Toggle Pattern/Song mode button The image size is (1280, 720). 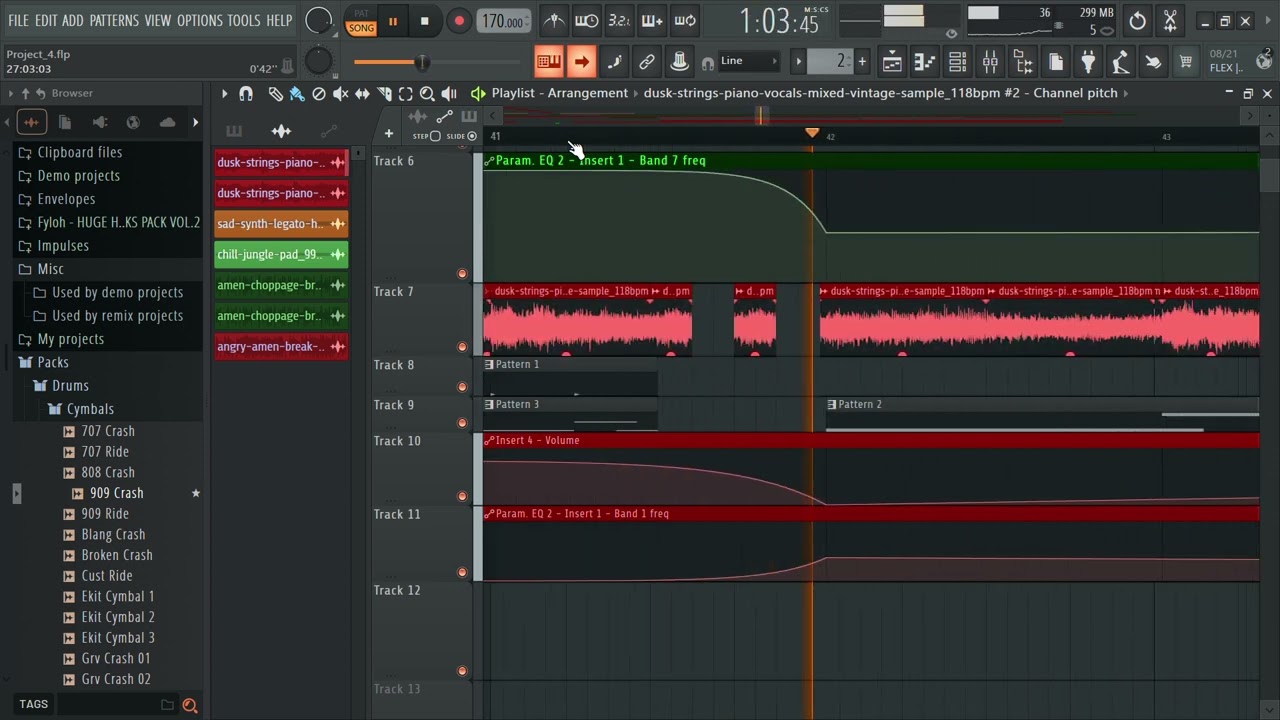361,21
